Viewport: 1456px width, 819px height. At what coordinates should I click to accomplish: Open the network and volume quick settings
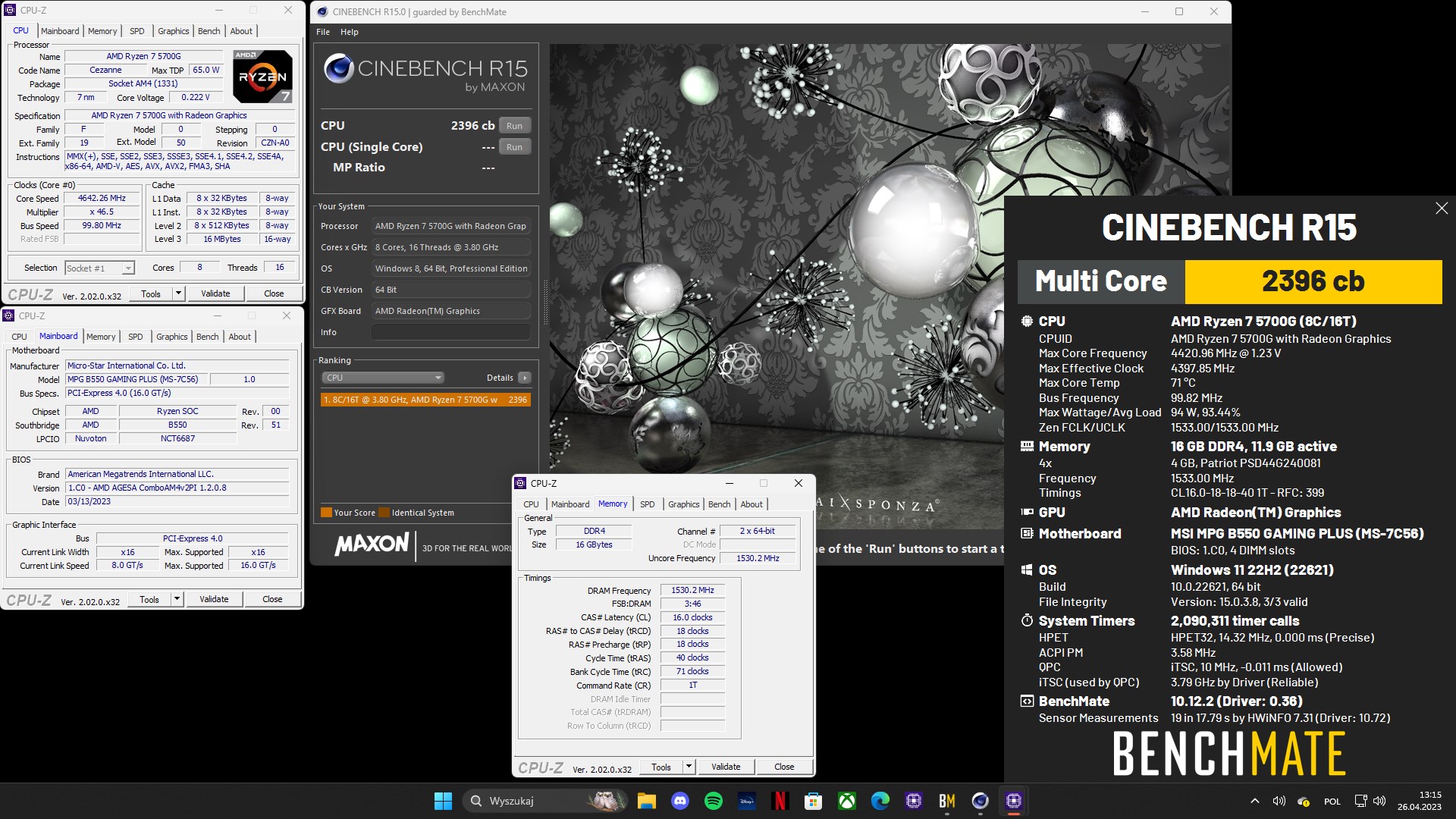[x=1370, y=801]
